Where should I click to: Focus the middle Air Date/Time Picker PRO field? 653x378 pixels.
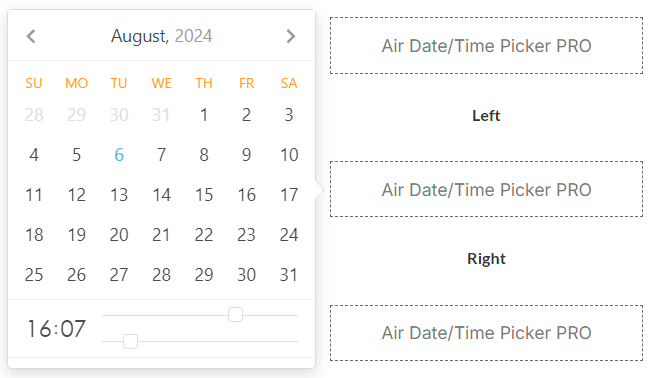(x=486, y=189)
